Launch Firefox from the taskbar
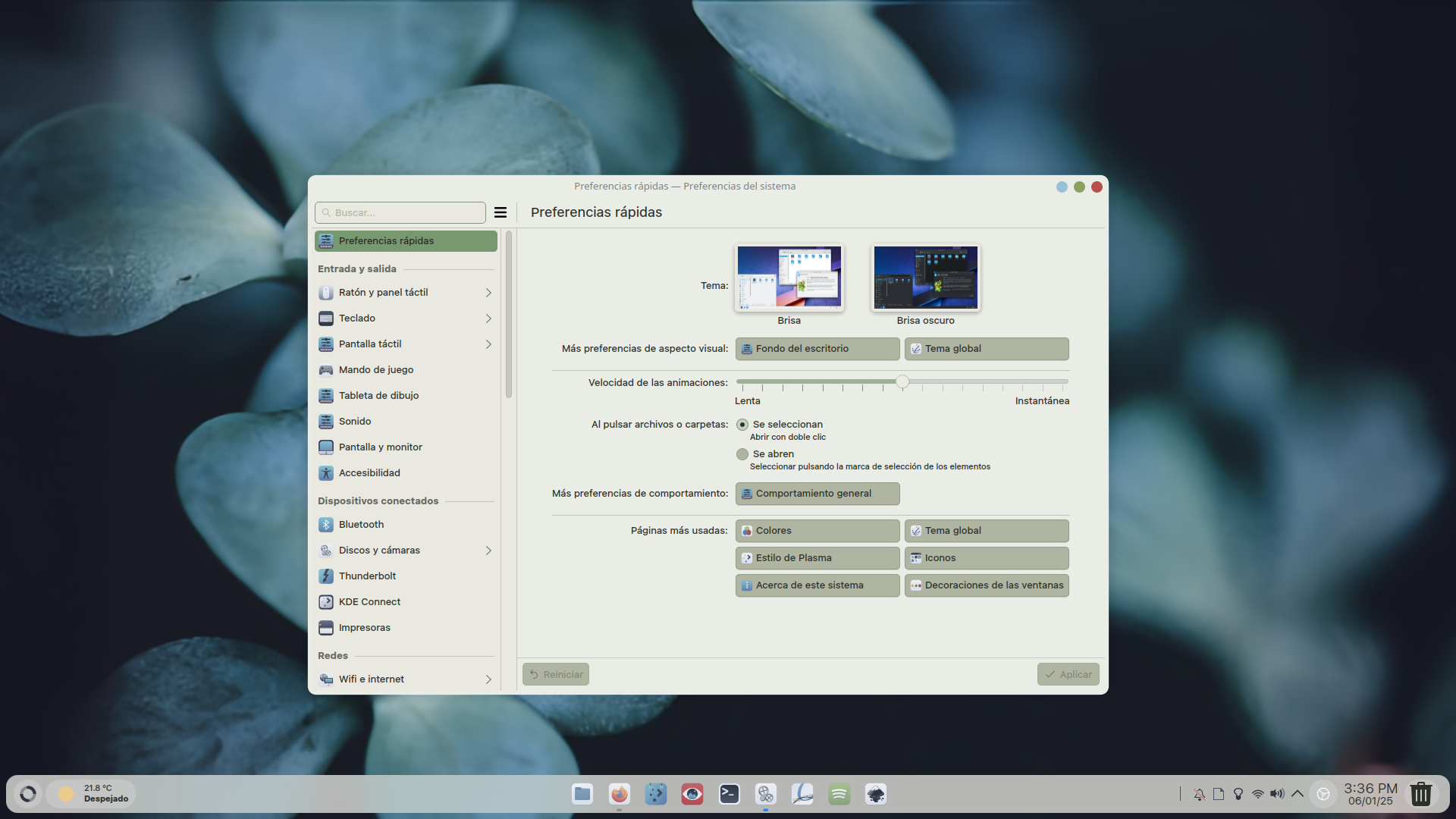The image size is (1456, 819). pyautogui.click(x=620, y=794)
